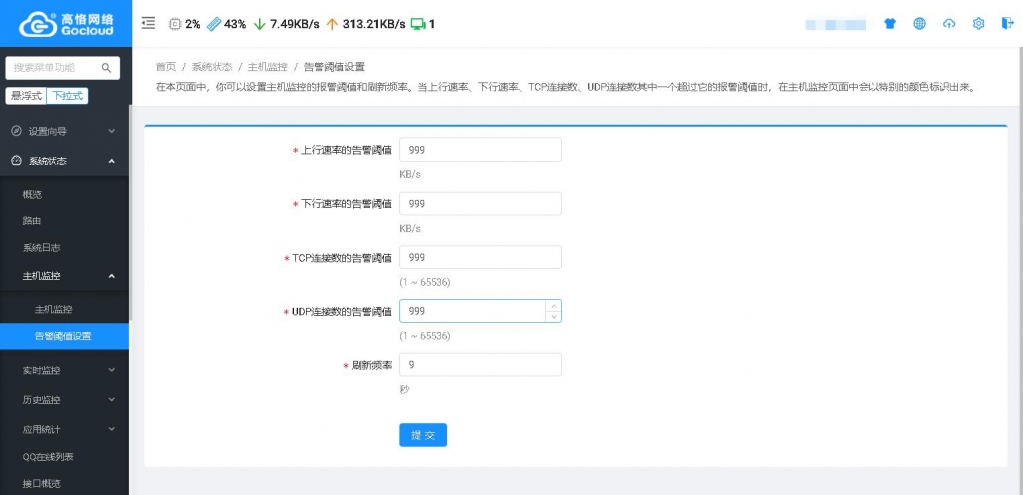Switch menu mode to 悬浮式
Viewport: 1023px width, 495px height.
tap(26, 96)
